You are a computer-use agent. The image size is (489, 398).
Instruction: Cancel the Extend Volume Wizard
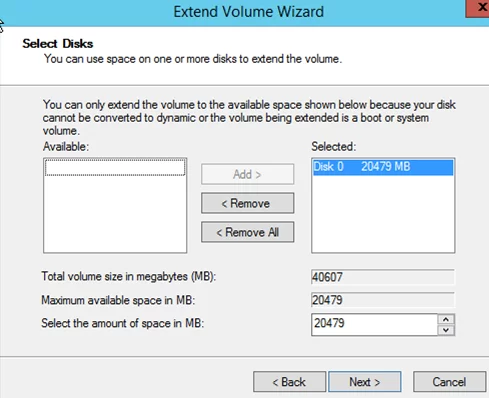(x=449, y=382)
